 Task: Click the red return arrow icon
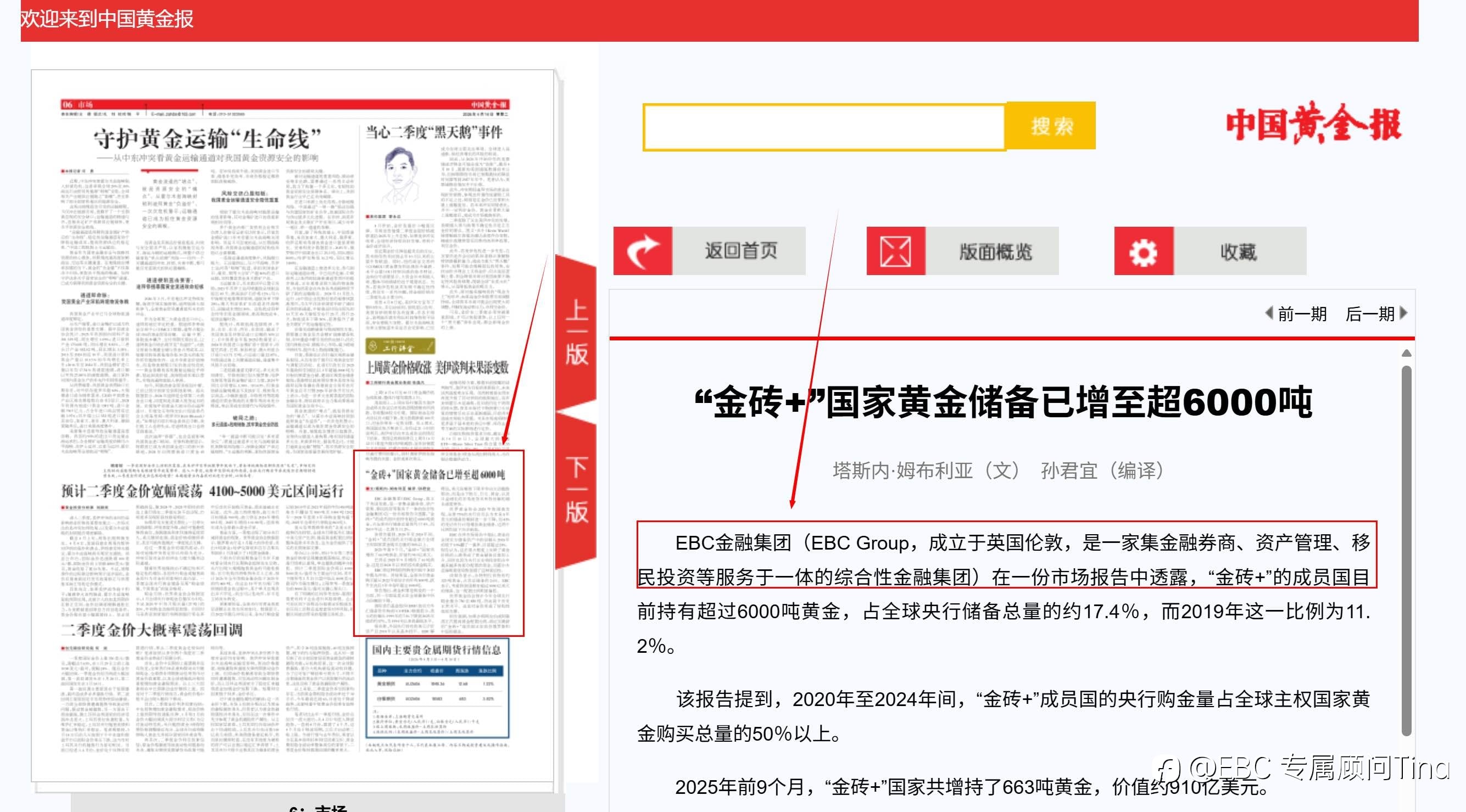point(643,251)
